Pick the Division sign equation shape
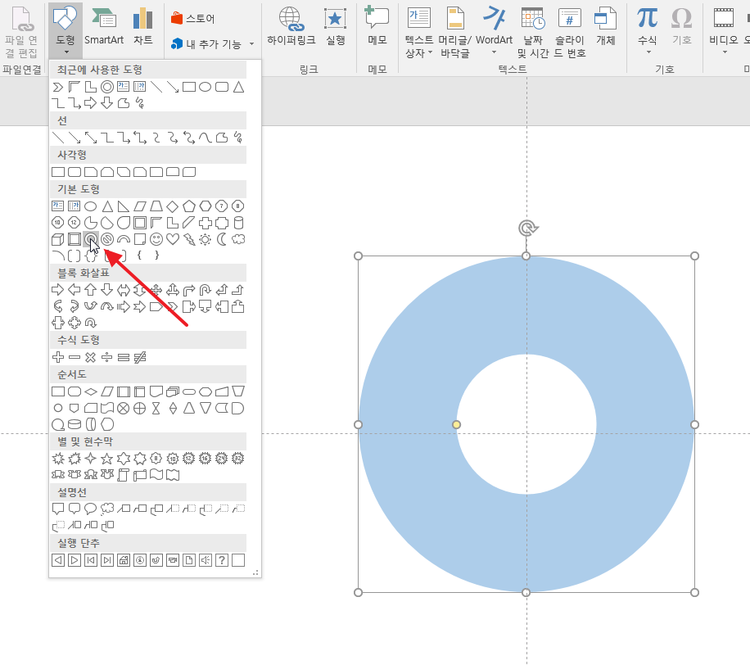This screenshot has height=665, width=750. [107, 357]
